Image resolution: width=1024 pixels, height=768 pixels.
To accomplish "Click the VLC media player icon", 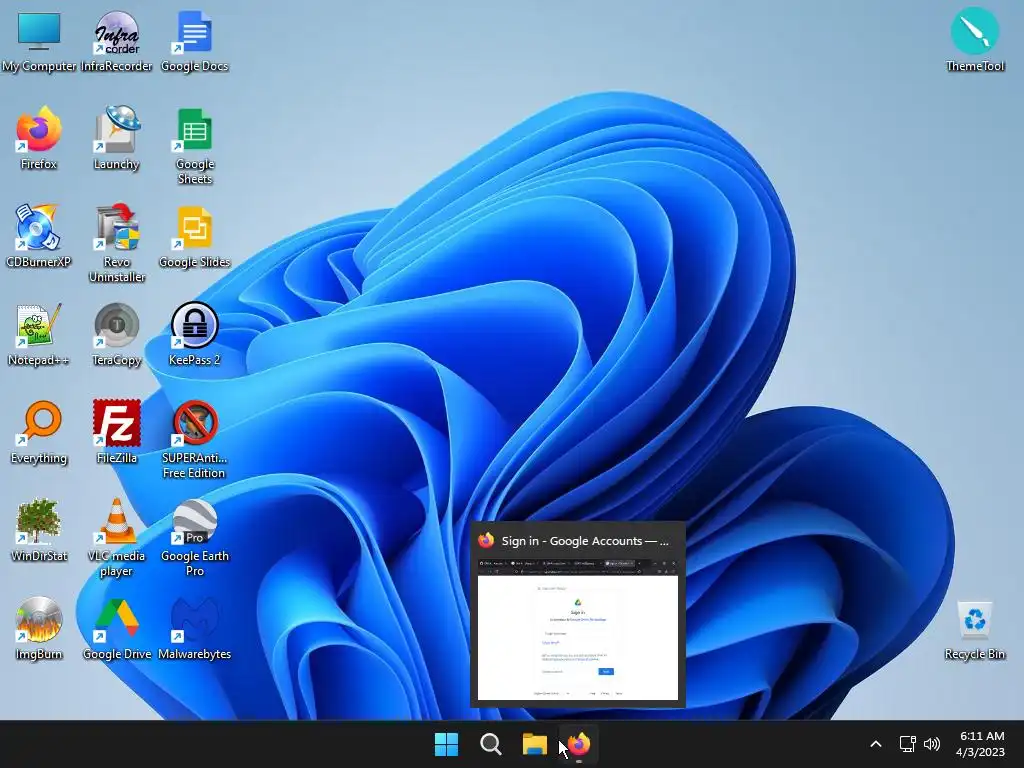I will 116,537.
